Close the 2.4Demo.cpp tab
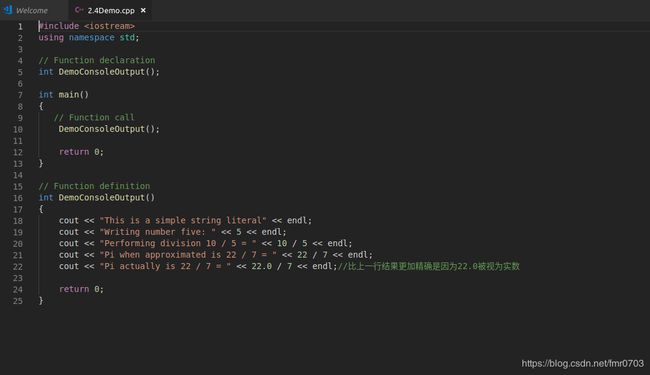 [143, 10]
